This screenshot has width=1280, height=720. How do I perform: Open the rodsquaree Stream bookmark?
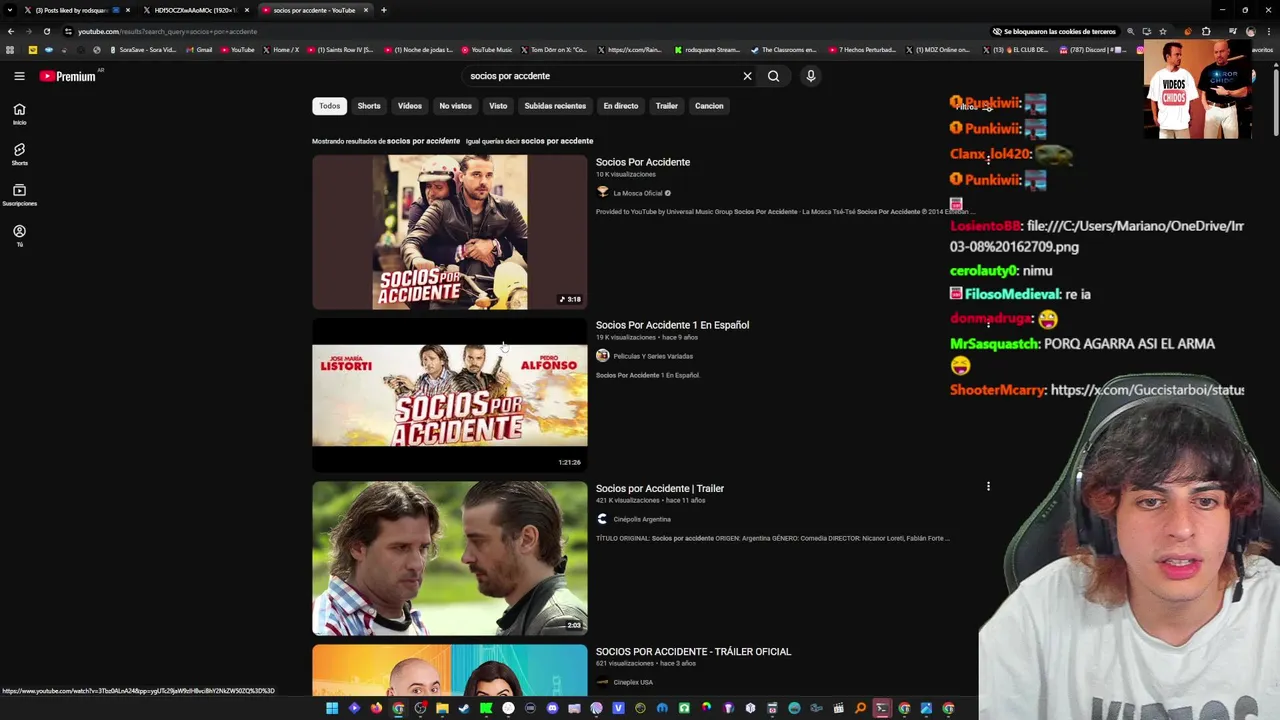[707, 50]
